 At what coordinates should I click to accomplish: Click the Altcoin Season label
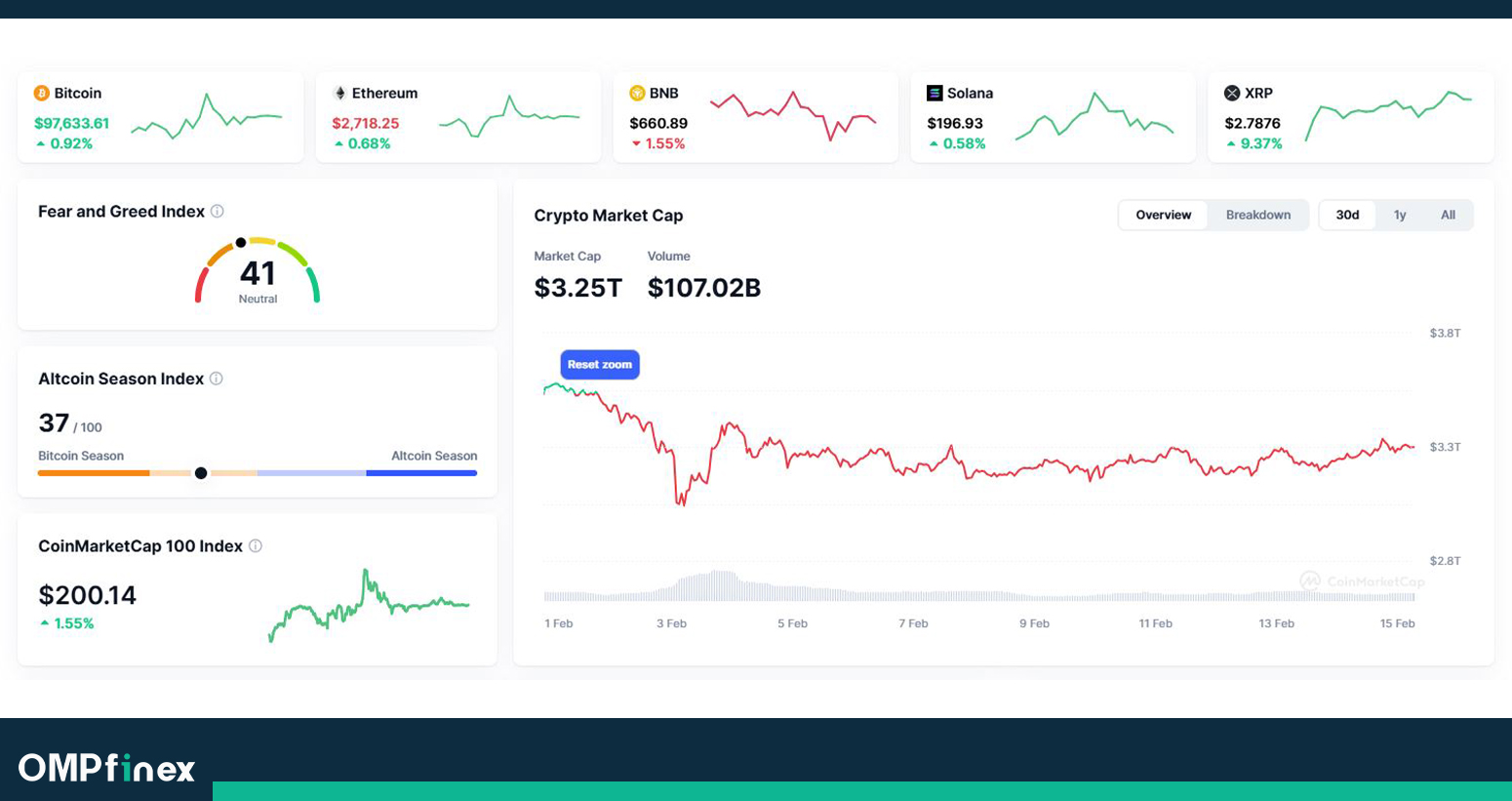[434, 456]
